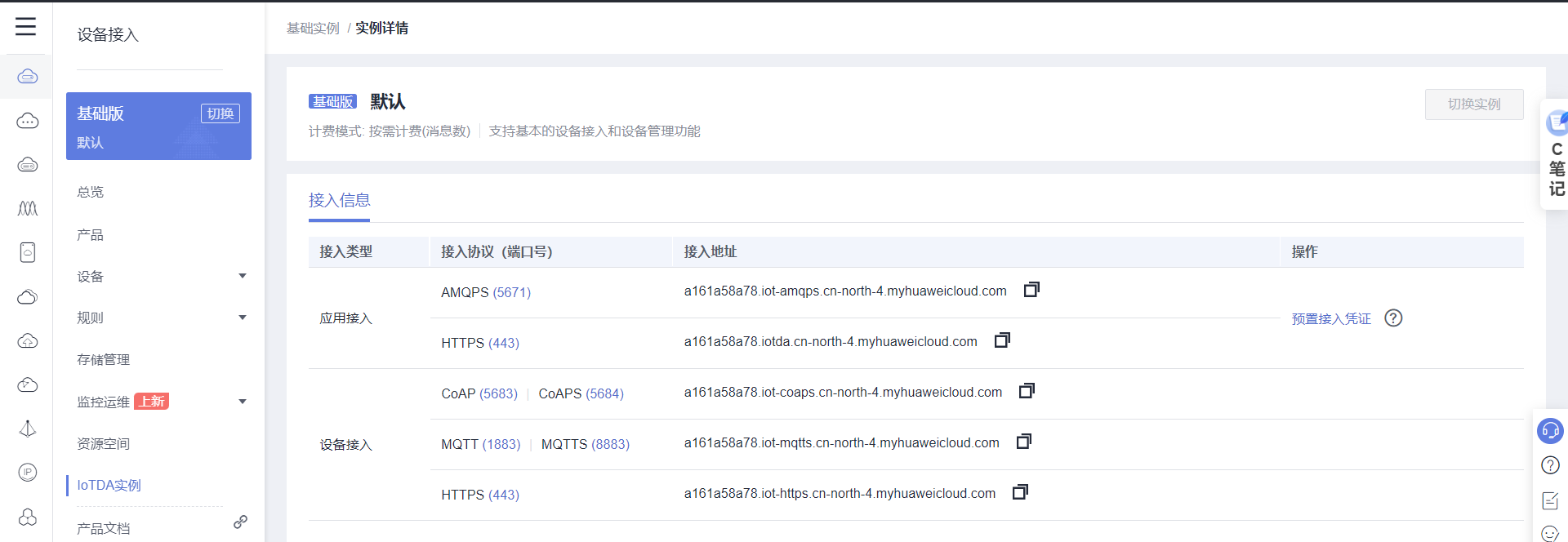The image size is (1568, 542).
Task: Copy the iot-https device access address
Action: pos(1020,492)
